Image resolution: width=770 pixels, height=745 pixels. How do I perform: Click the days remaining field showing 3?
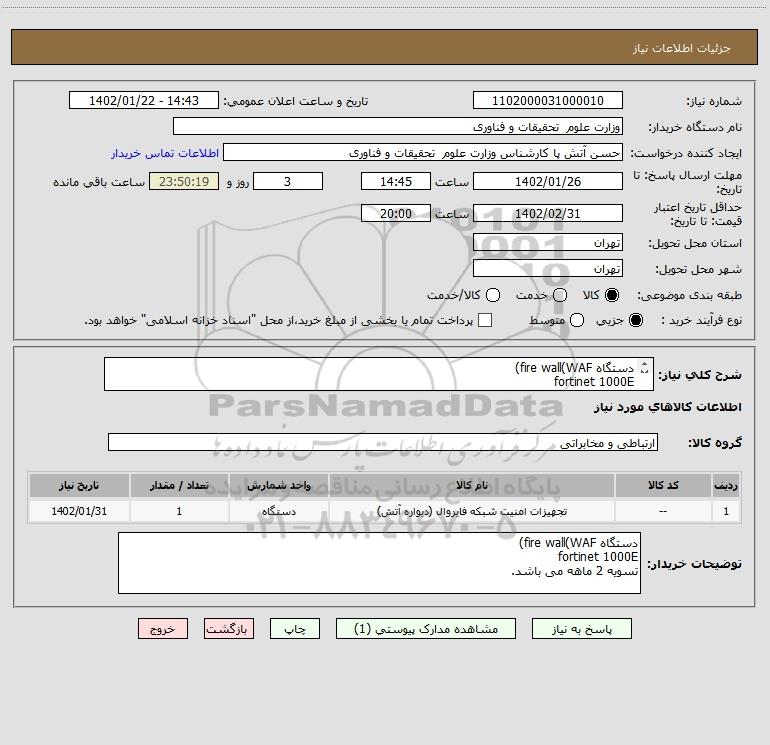(x=288, y=181)
